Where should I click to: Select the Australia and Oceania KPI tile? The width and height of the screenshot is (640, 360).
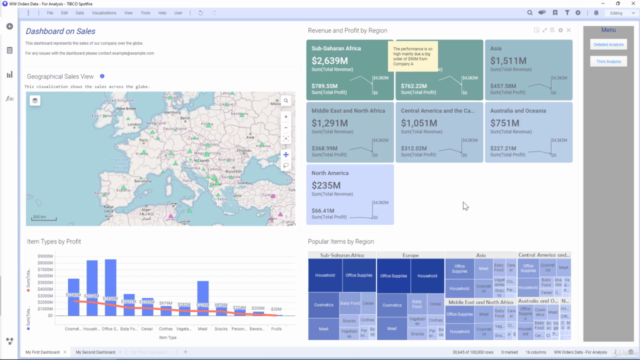529,132
